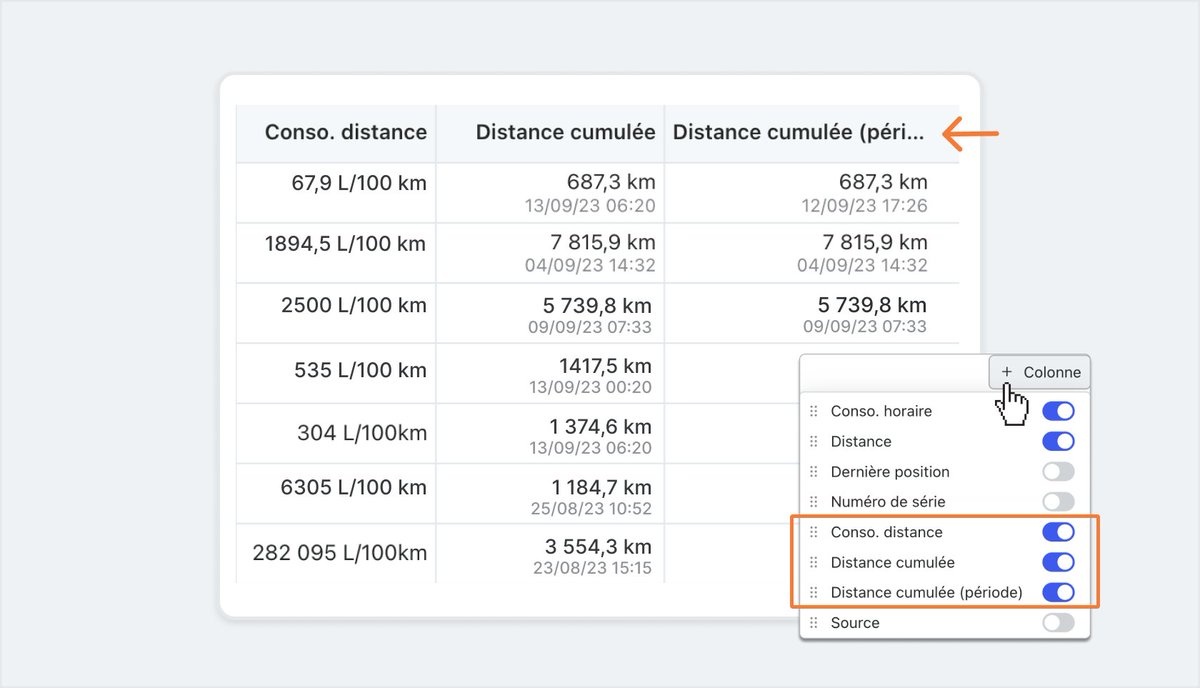Select the 67,9 L/100 km cell
Image resolution: width=1200 pixels, height=688 pixels.
[336, 192]
